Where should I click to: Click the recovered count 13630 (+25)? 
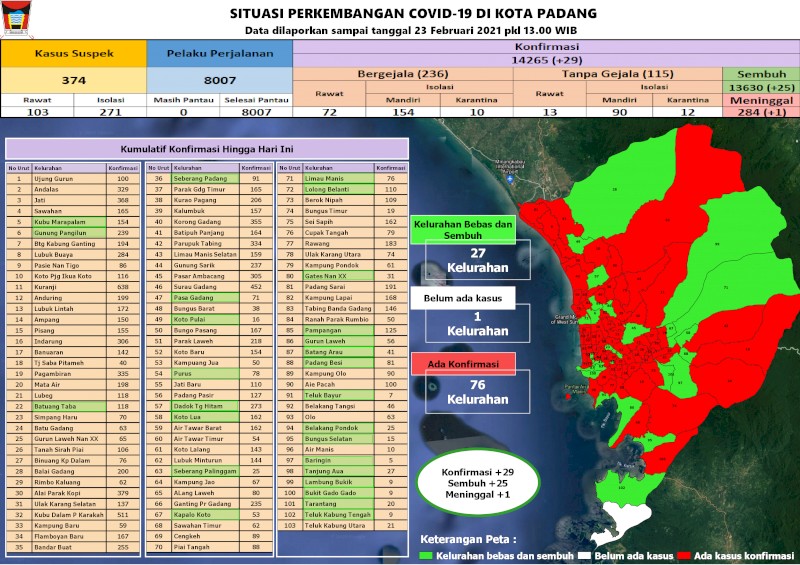point(761,87)
